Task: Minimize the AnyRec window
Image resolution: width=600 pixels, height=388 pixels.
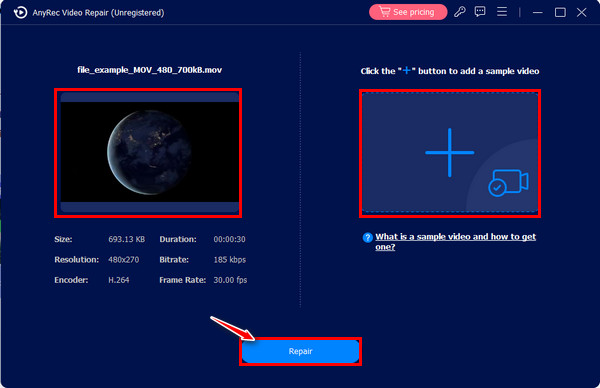Action: (538, 13)
